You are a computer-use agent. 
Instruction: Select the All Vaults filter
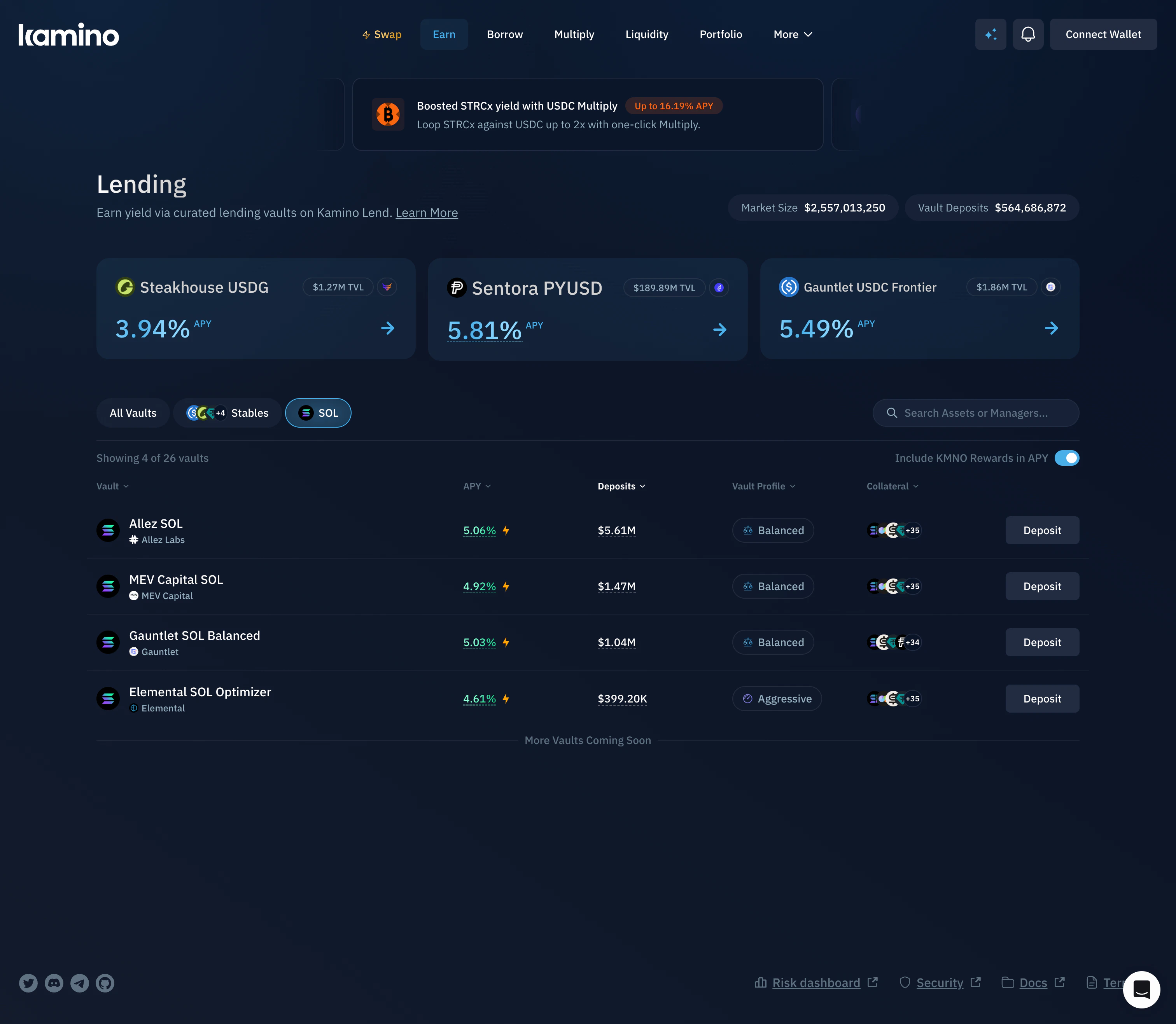tap(133, 412)
